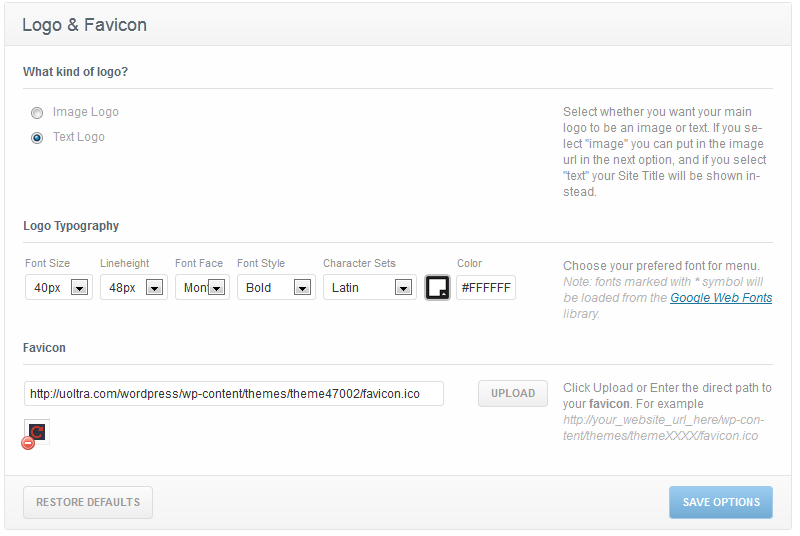Open the Google Web Fonts link
The image size is (800, 536).
[721, 298]
